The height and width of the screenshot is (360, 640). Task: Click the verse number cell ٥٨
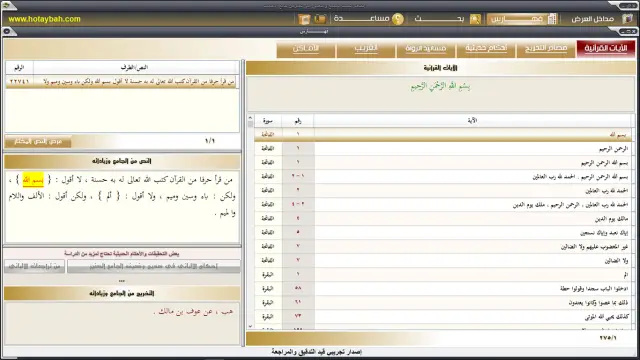(x=298, y=288)
